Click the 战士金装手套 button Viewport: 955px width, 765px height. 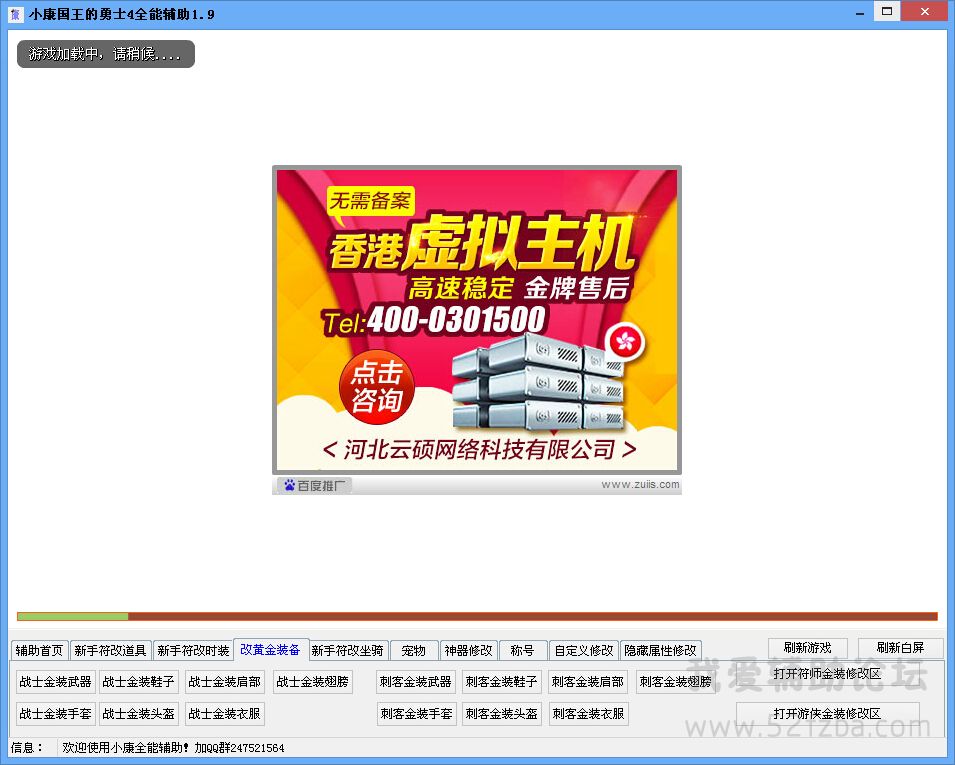click(x=55, y=713)
